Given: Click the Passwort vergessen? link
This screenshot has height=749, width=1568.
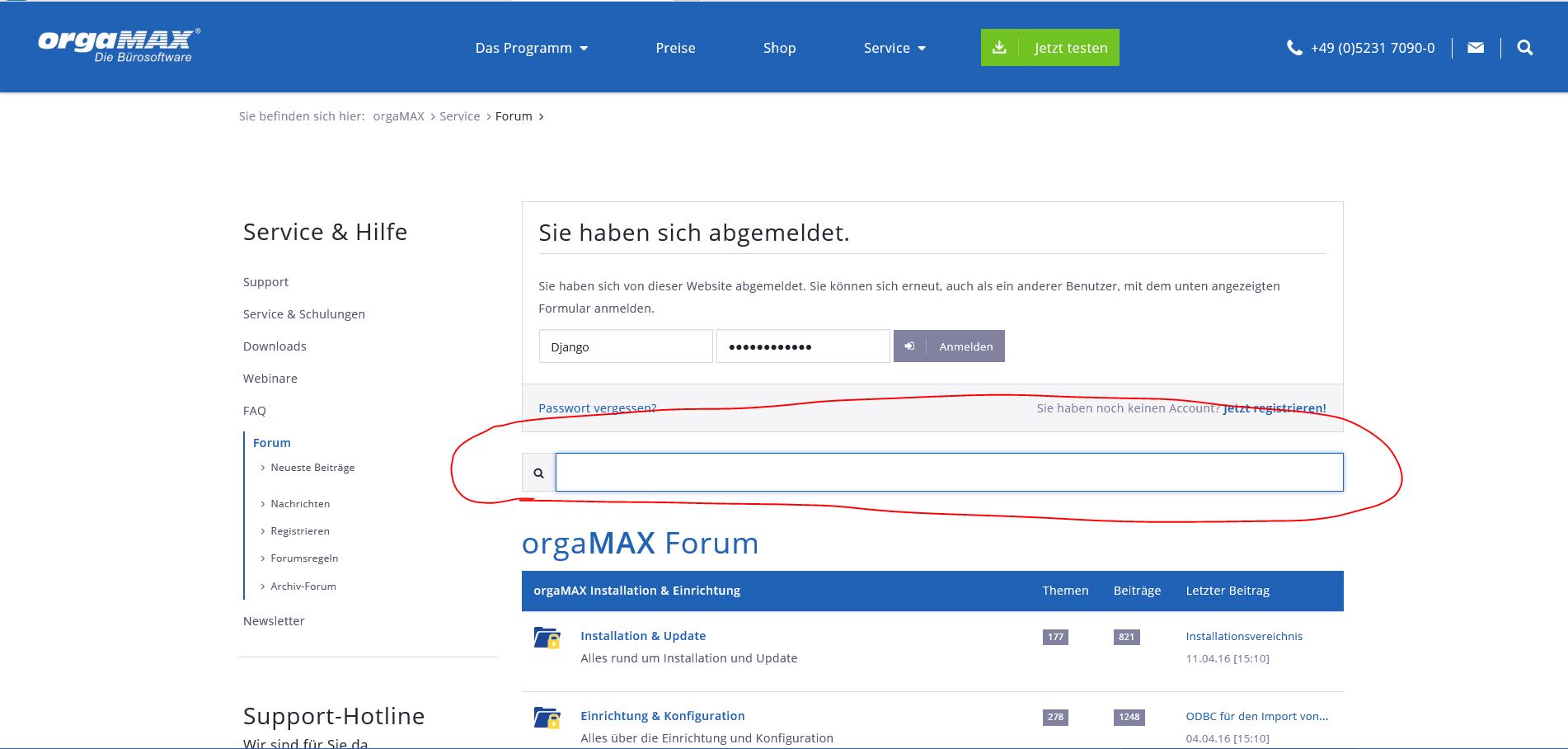Looking at the screenshot, I should click(598, 408).
